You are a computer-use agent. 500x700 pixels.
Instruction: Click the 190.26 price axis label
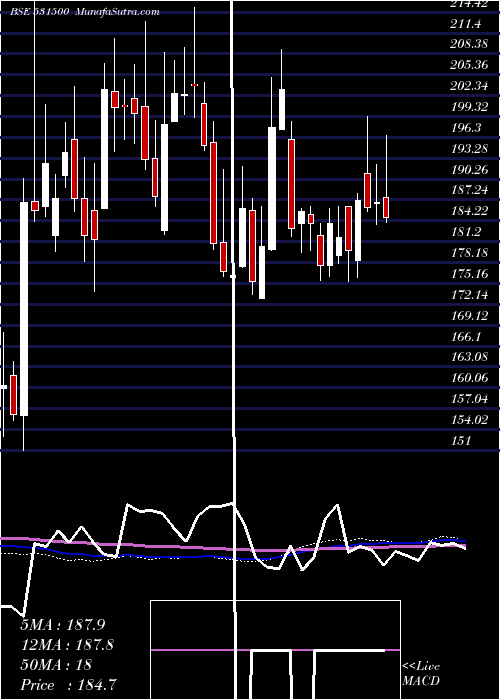tap(470, 170)
